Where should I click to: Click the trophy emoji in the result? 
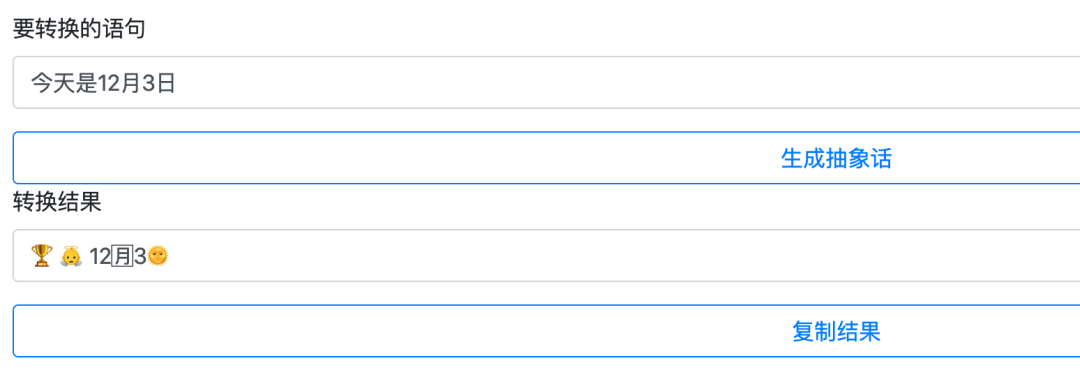tap(41, 256)
